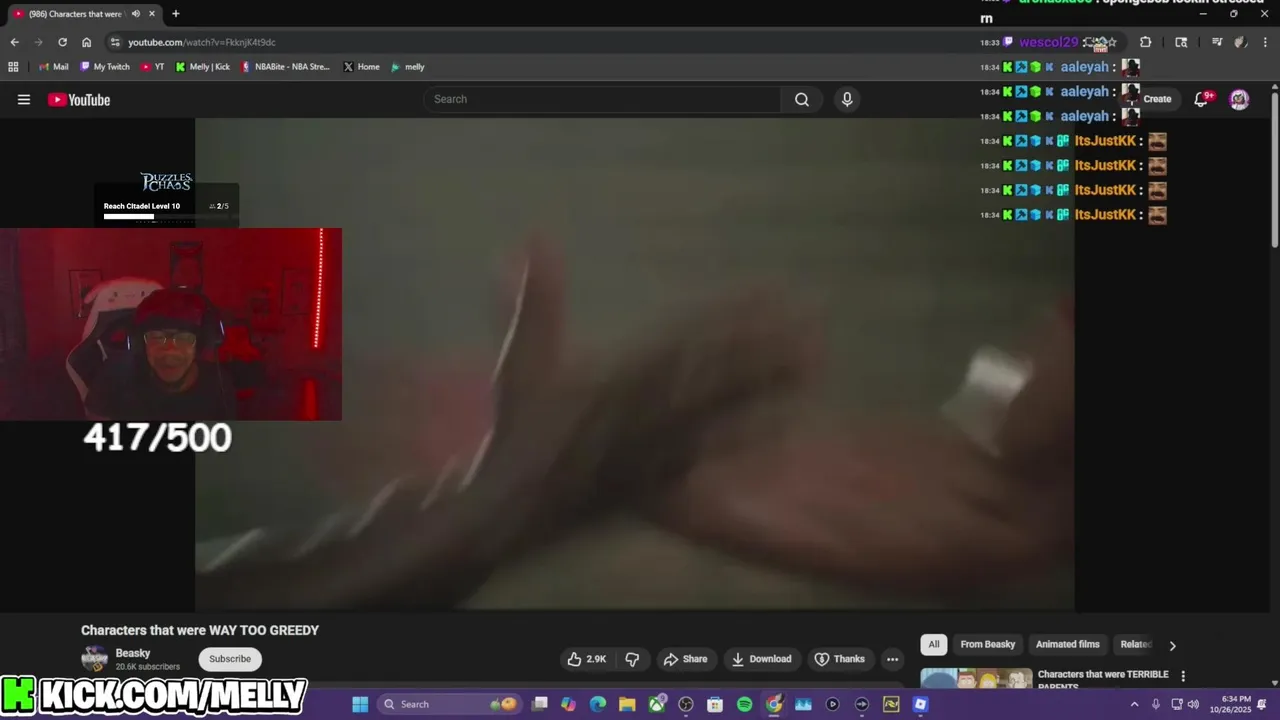Open Microsoft Store from the taskbar

pyautogui.click(x=715, y=704)
